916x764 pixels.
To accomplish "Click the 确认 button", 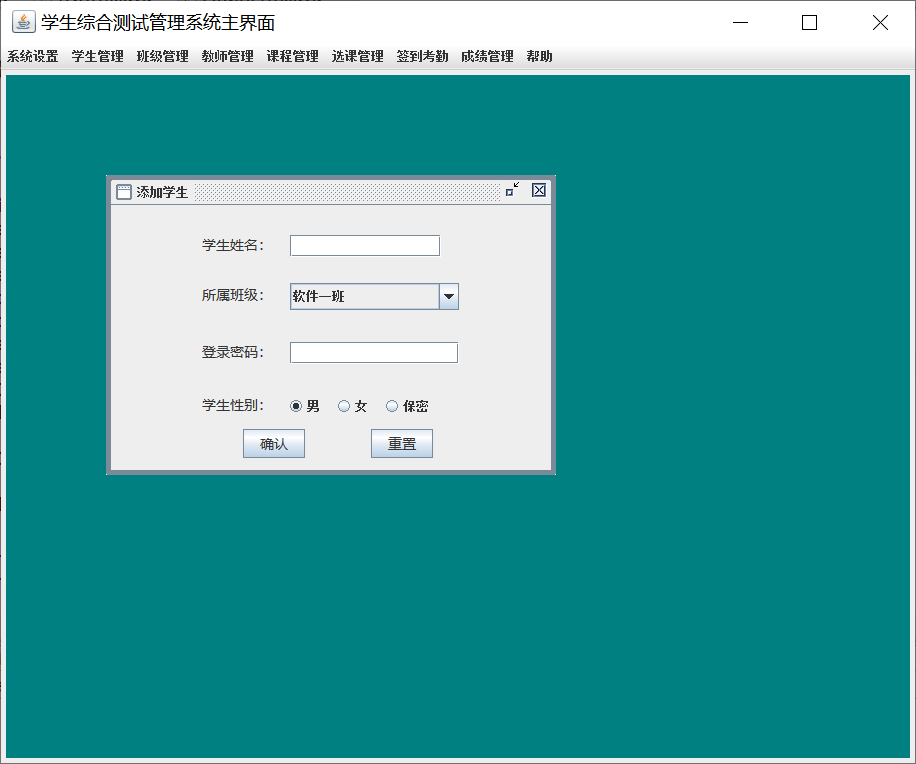I will [x=274, y=443].
